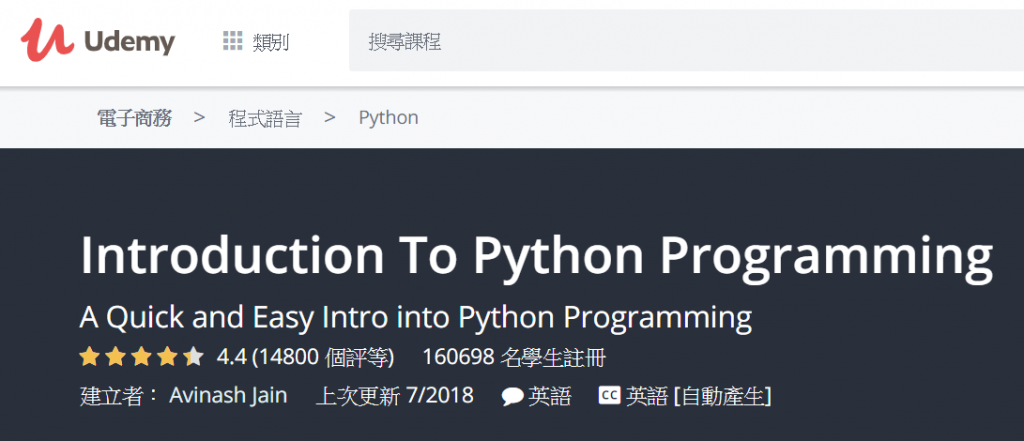Click the 上次更新 7/2018 text
The image size is (1024, 441).
click(x=394, y=396)
